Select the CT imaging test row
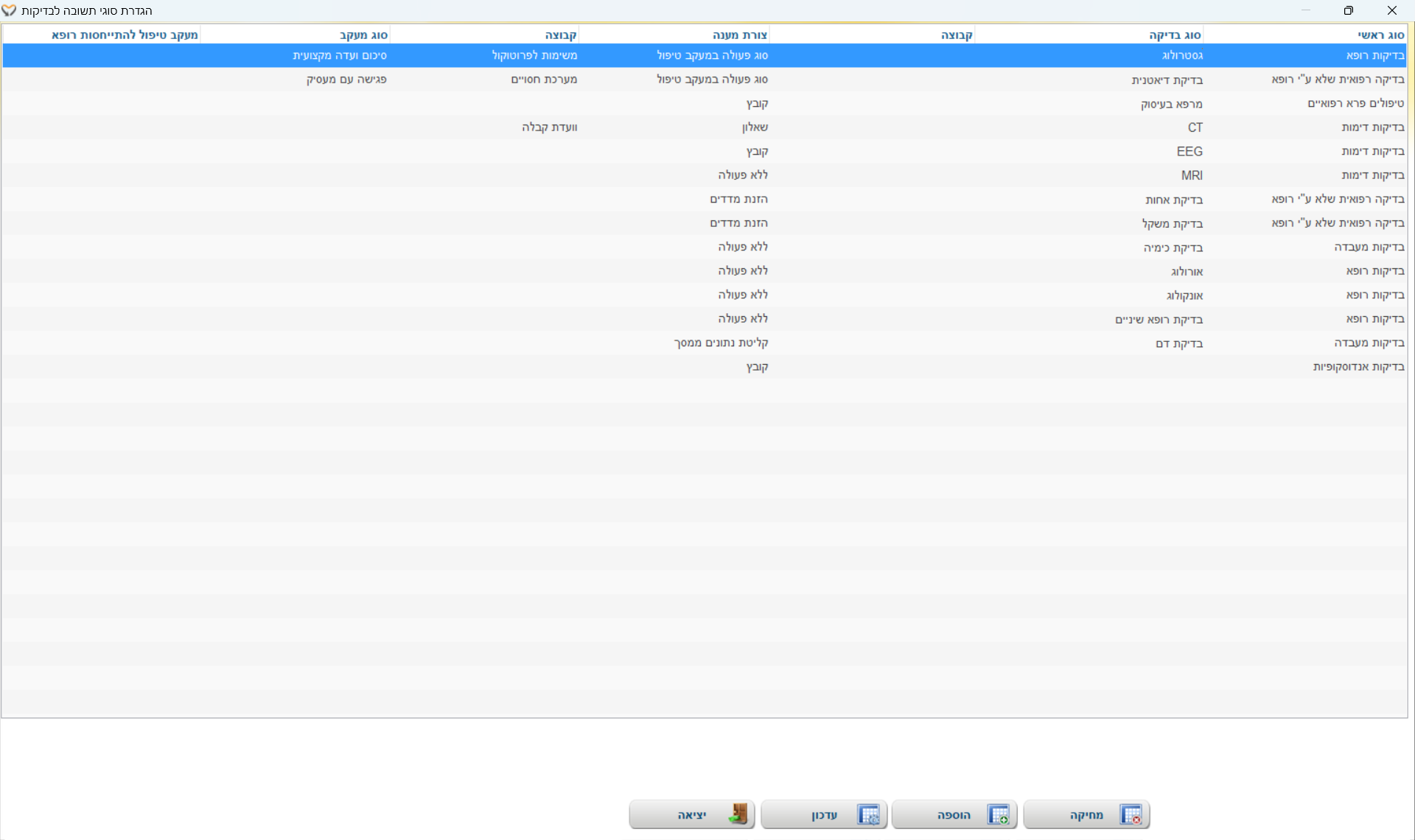Screen dimensions: 1415x840 click(x=1195, y=127)
